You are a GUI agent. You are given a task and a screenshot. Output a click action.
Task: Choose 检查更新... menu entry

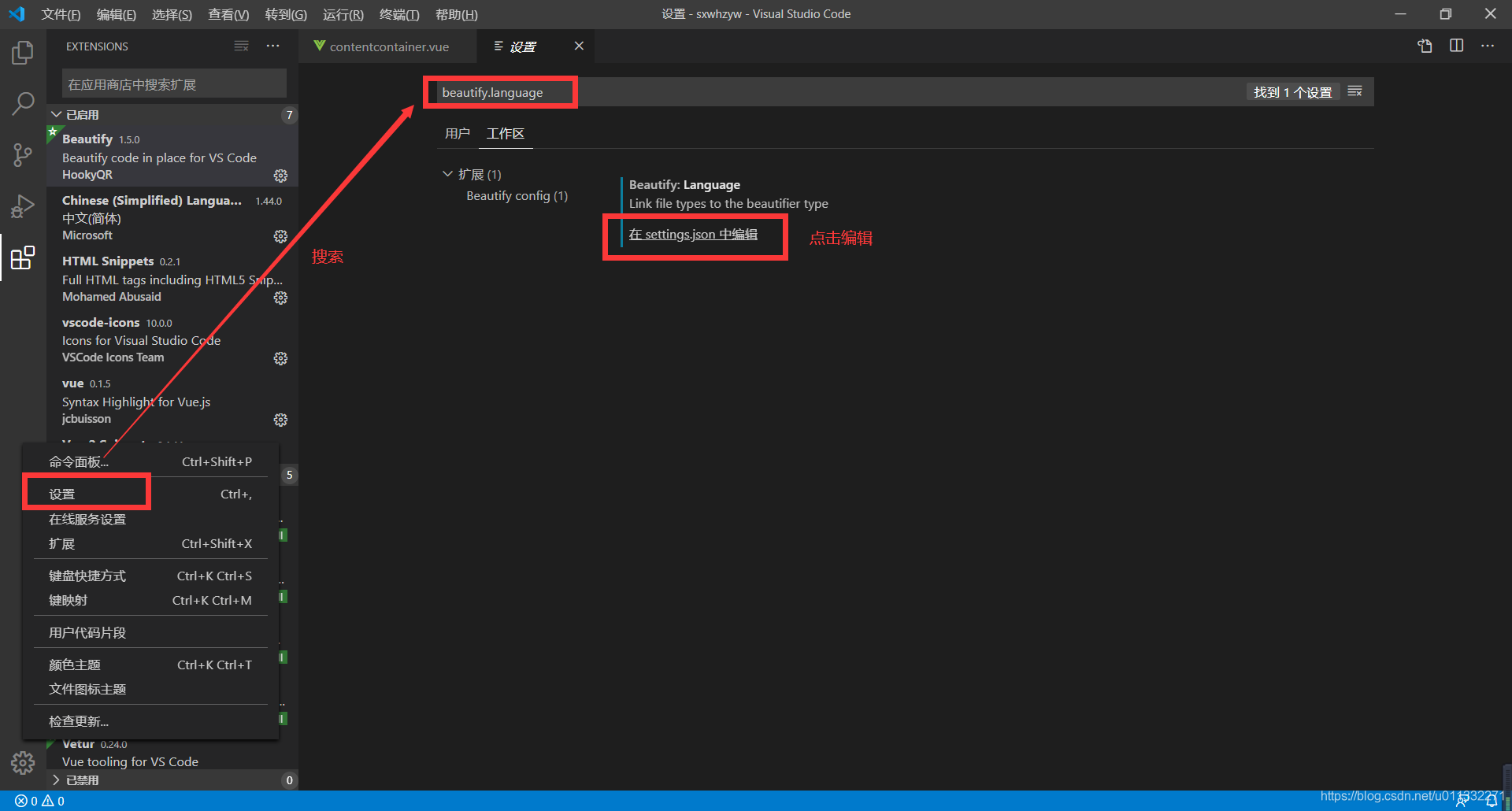[x=150, y=721]
